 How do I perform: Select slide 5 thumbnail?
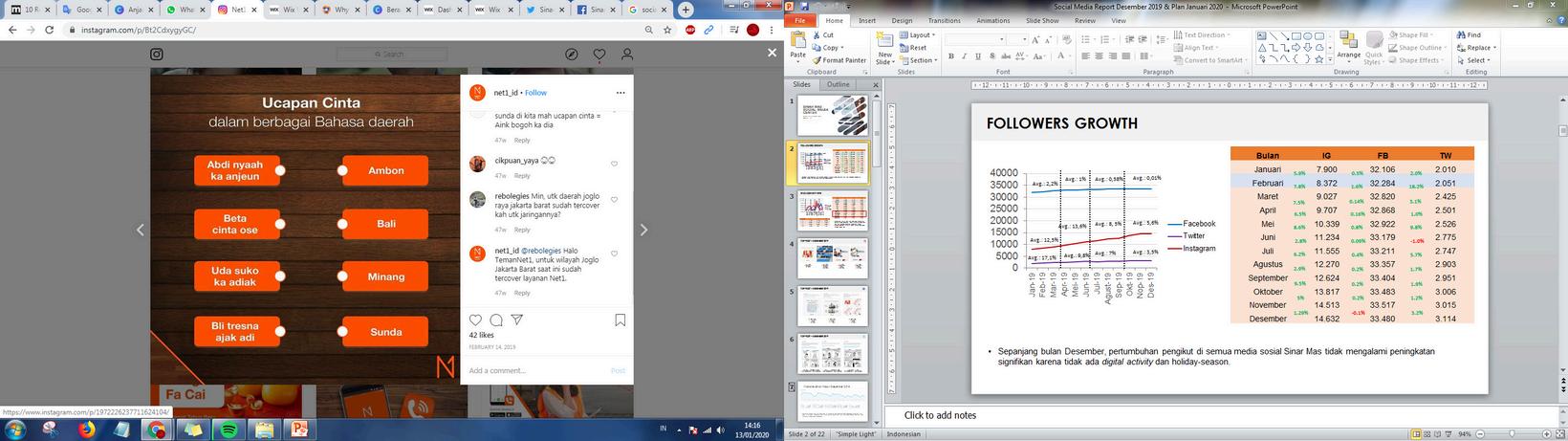[x=833, y=305]
